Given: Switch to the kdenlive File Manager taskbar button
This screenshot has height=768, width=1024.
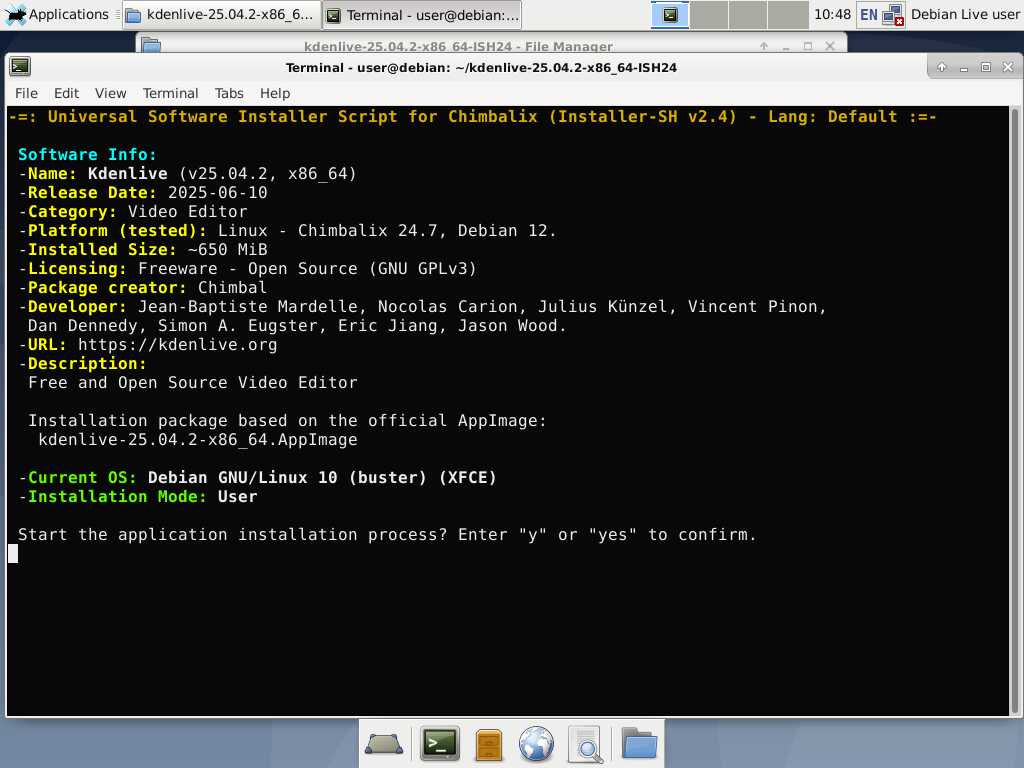Looking at the screenshot, I should (221, 14).
